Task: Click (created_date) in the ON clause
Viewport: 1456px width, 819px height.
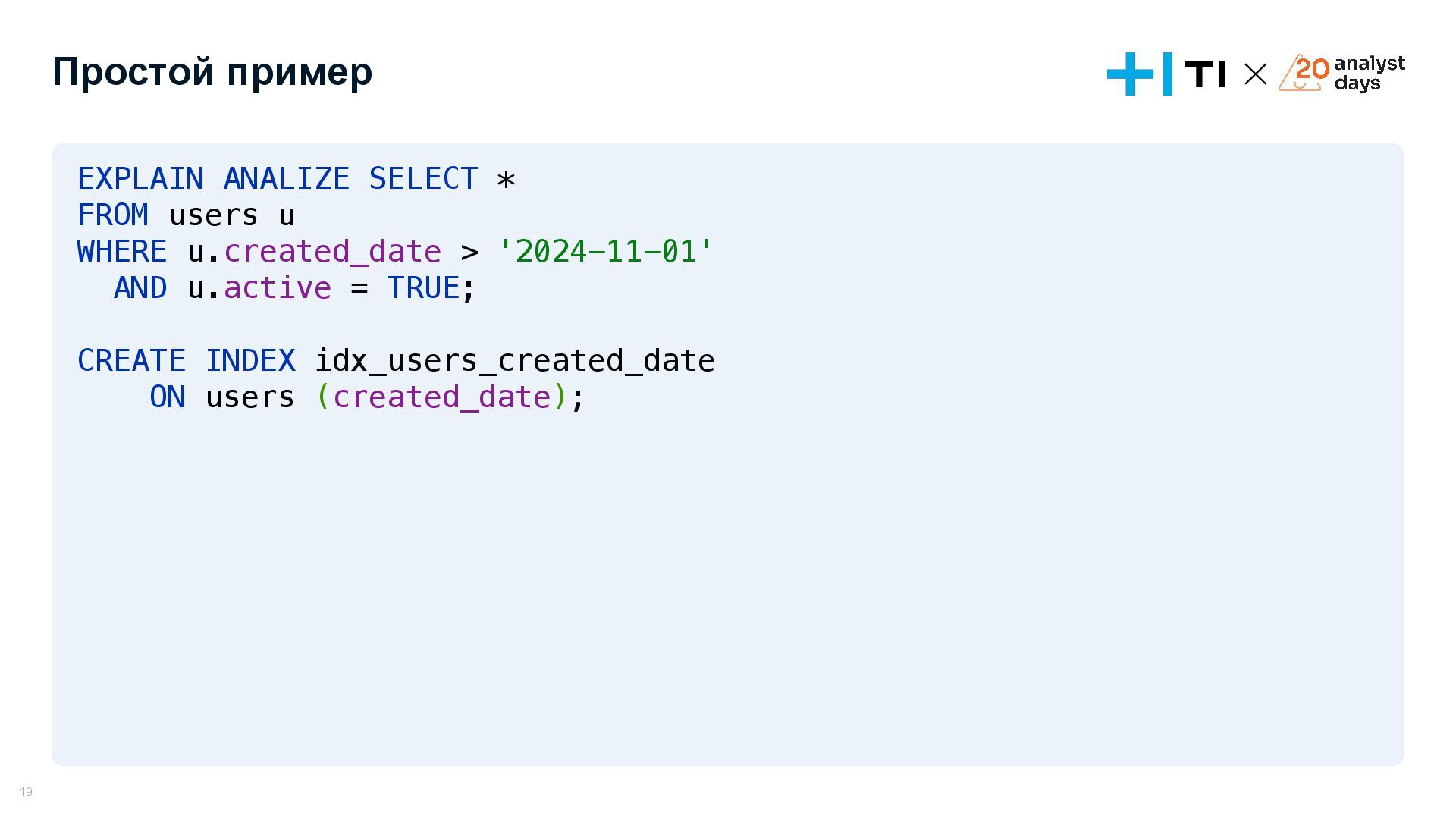Action: pyautogui.click(x=442, y=398)
